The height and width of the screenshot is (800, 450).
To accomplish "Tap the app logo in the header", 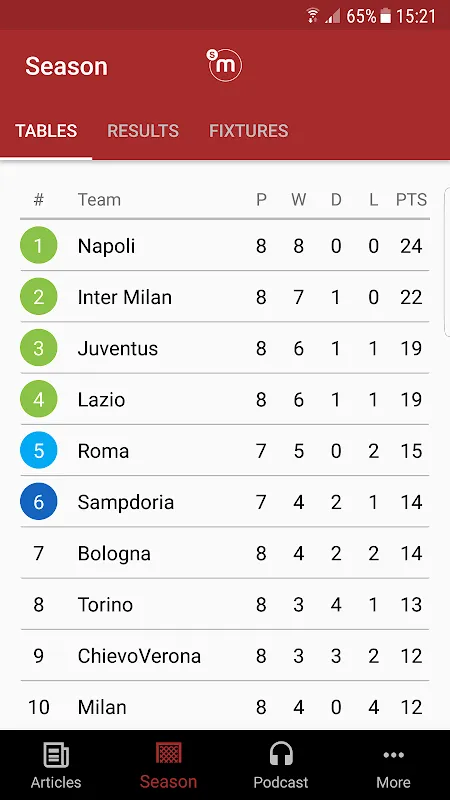I will click(224, 65).
